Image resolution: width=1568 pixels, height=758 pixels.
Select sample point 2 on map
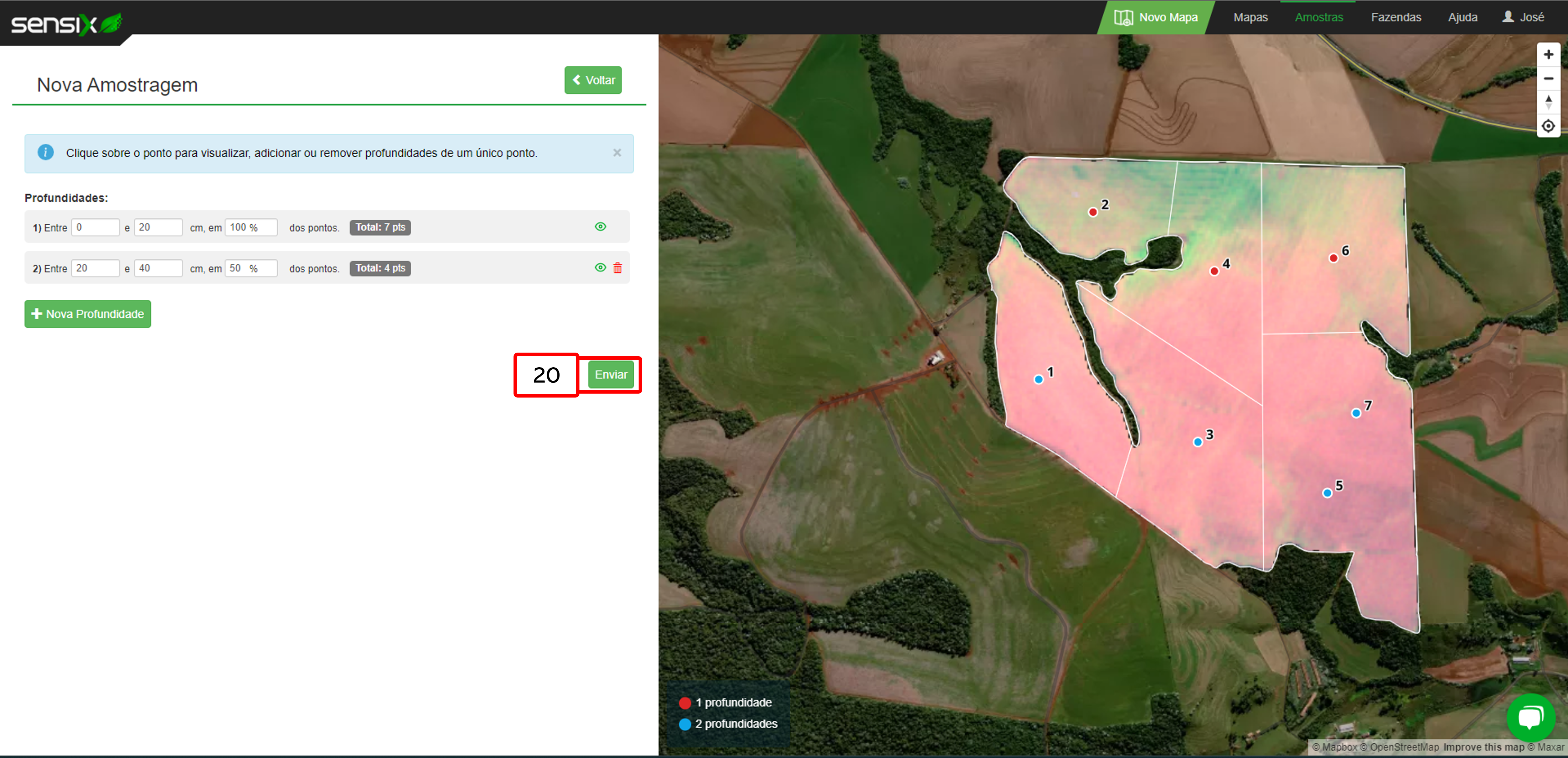click(x=1093, y=212)
